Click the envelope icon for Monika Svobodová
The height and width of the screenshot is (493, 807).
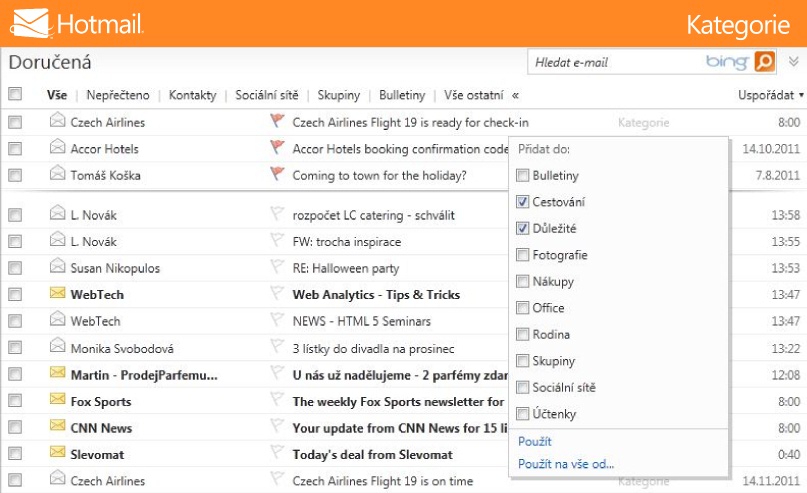click(x=58, y=345)
